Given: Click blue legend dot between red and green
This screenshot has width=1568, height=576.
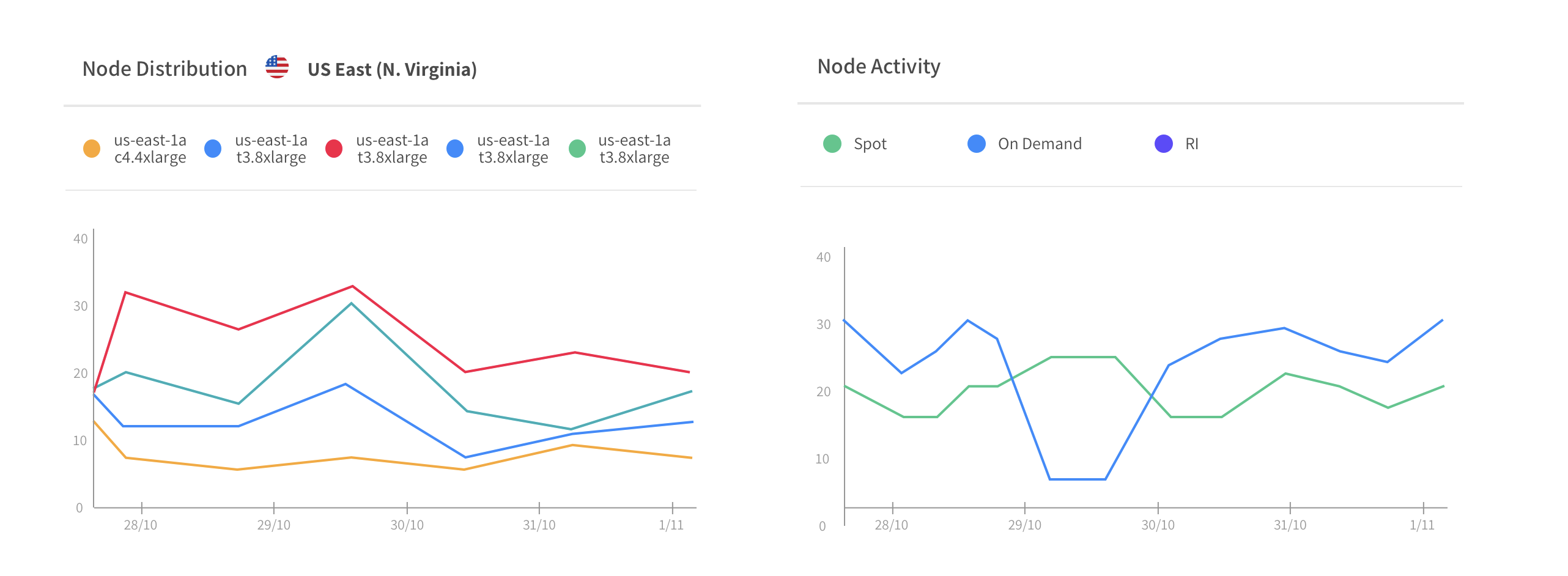Looking at the screenshot, I should click(x=455, y=149).
